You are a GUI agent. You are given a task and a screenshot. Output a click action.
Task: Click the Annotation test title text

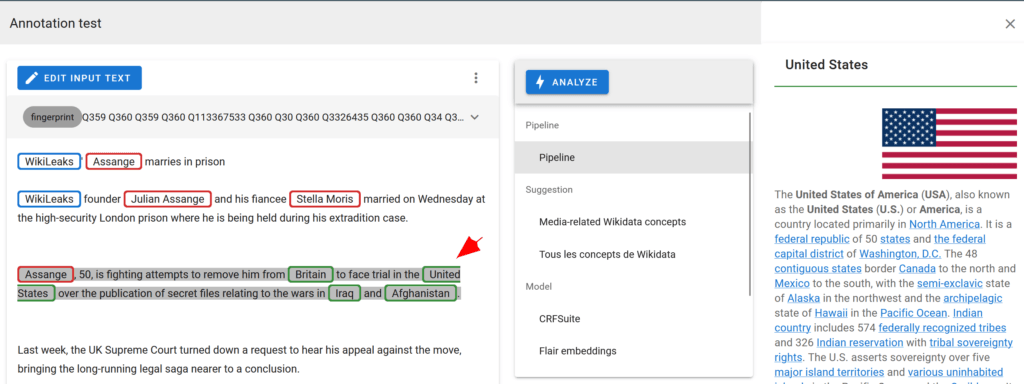click(56, 24)
